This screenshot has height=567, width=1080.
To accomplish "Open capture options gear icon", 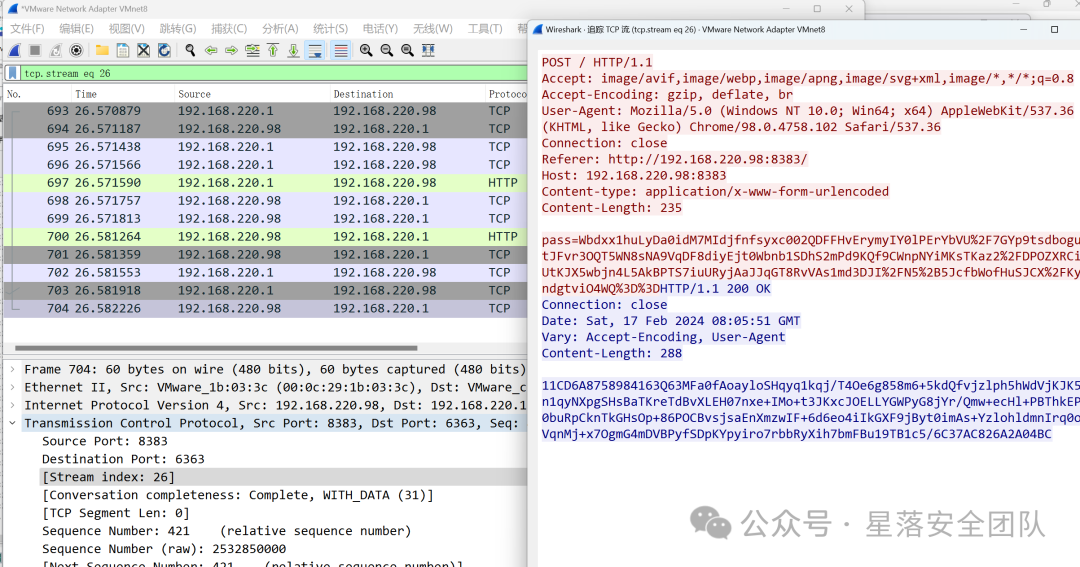I will [x=76, y=50].
